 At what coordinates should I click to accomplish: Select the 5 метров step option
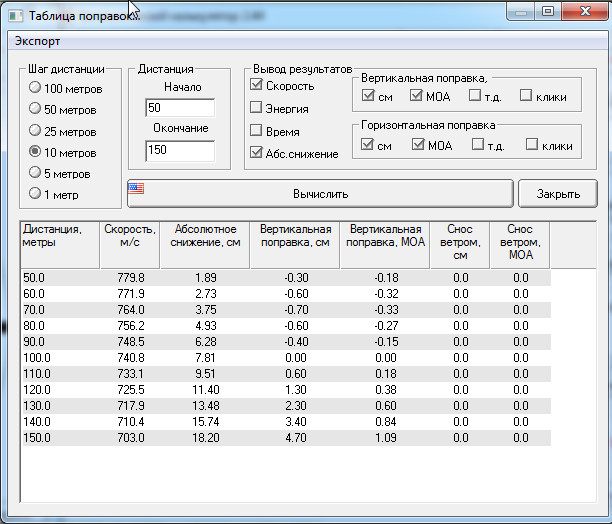click(36, 173)
